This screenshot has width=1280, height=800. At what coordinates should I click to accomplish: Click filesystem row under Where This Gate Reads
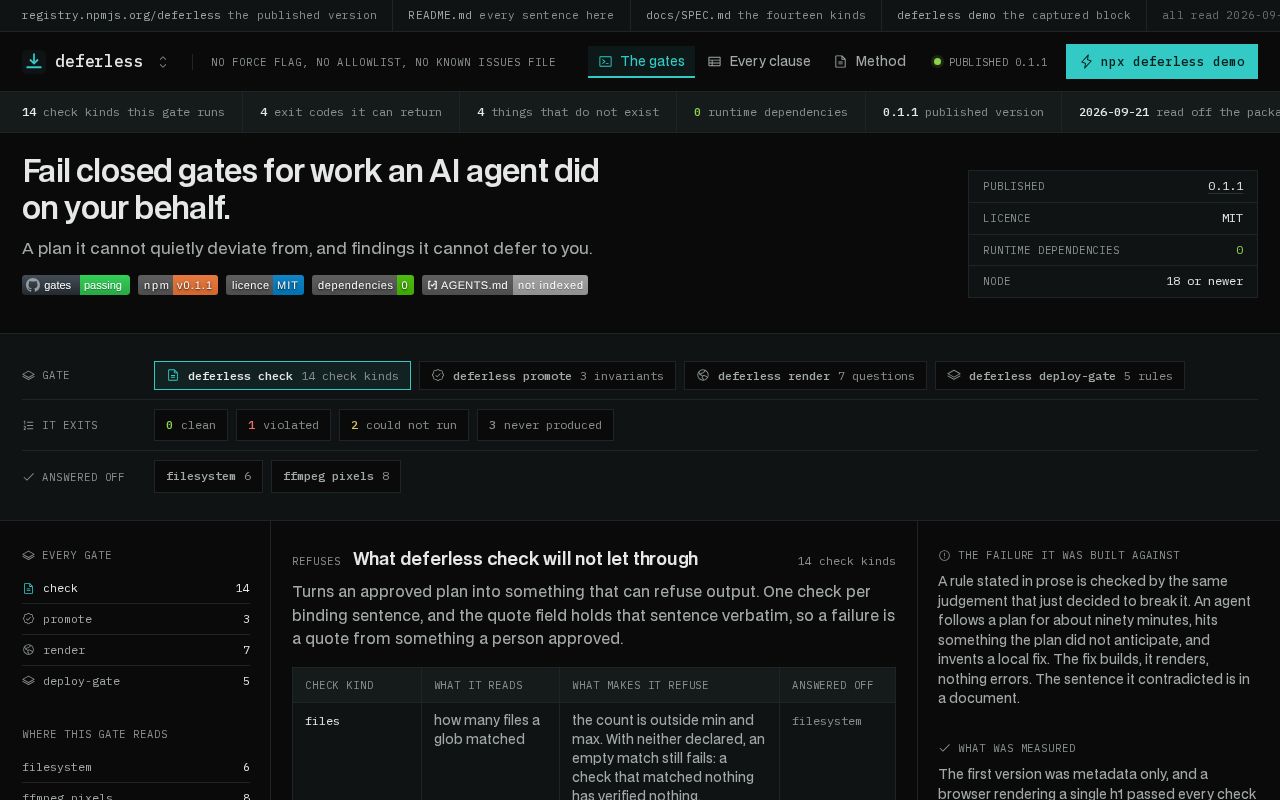[x=136, y=767]
